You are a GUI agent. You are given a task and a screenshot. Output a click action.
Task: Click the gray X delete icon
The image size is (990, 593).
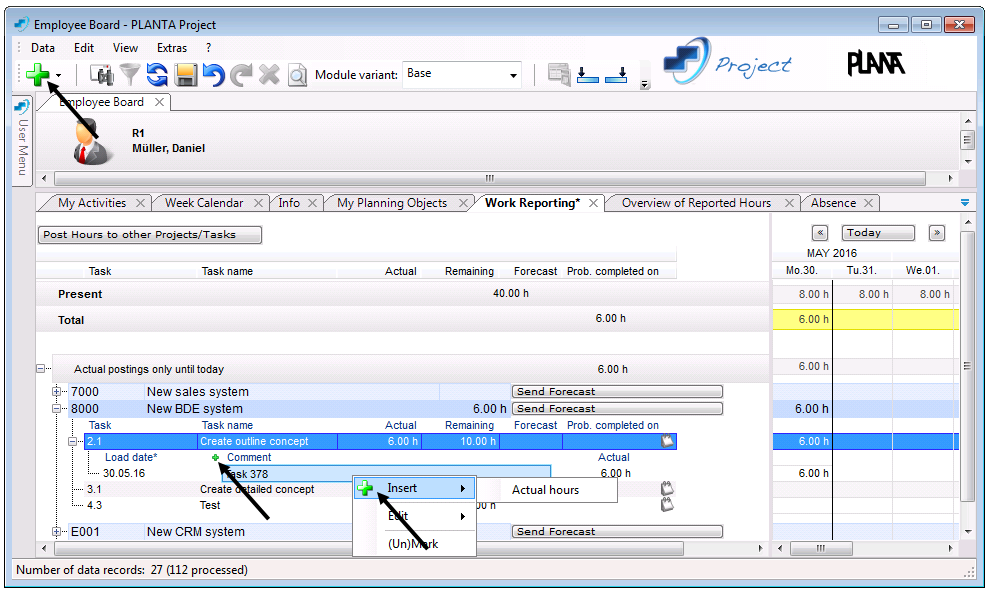point(269,75)
